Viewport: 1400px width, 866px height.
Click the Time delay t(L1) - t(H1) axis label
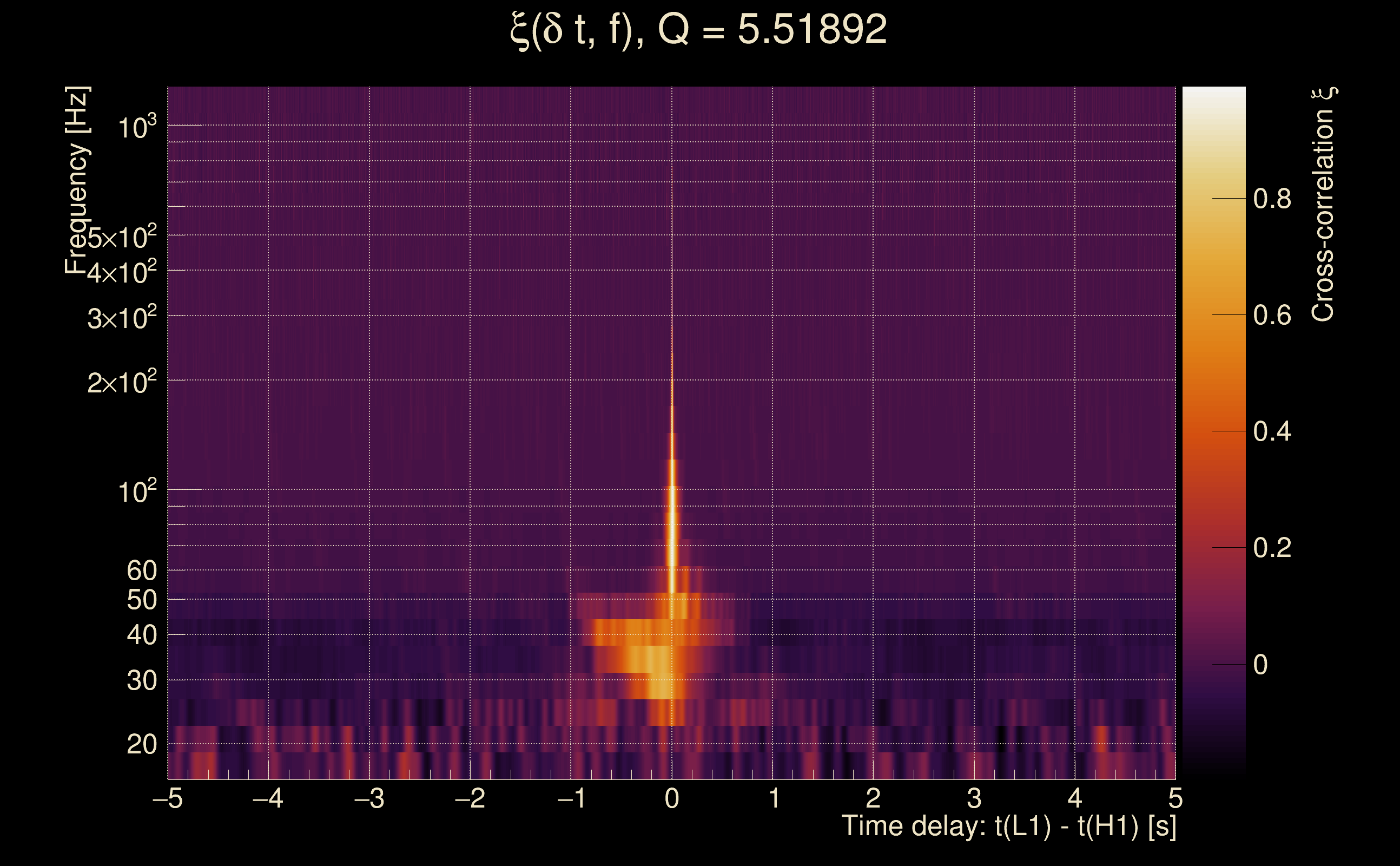tap(1008, 826)
